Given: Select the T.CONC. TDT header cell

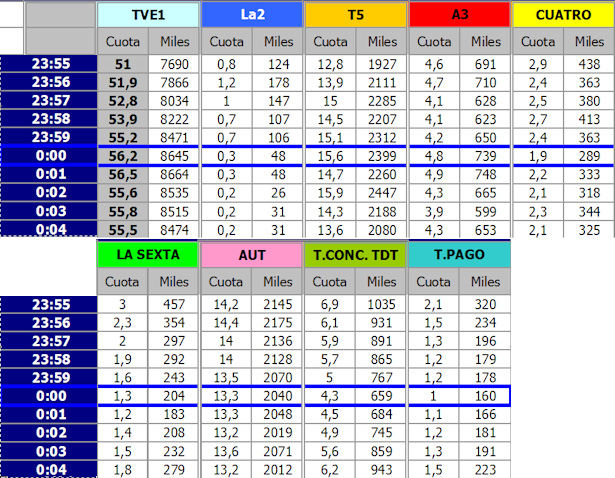Looking at the screenshot, I should pos(355,254).
